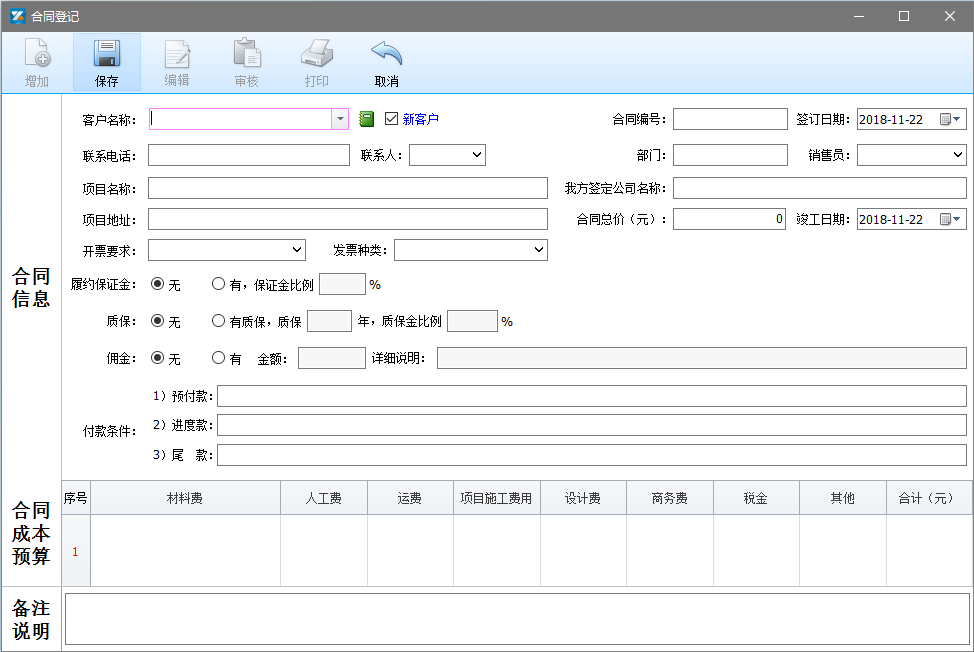Open the 销售员 dropdown
The width and height of the screenshot is (974, 652).
(x=957, y=155)
